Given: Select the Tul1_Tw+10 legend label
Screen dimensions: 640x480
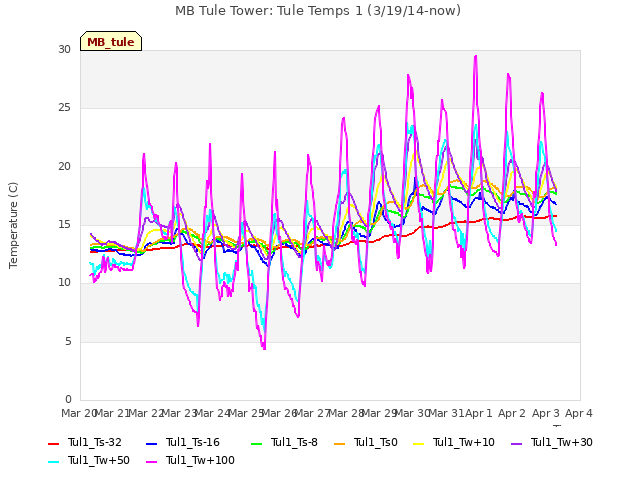Looking at the screenshot, I should pyautogui.click(x=464, y=442).
